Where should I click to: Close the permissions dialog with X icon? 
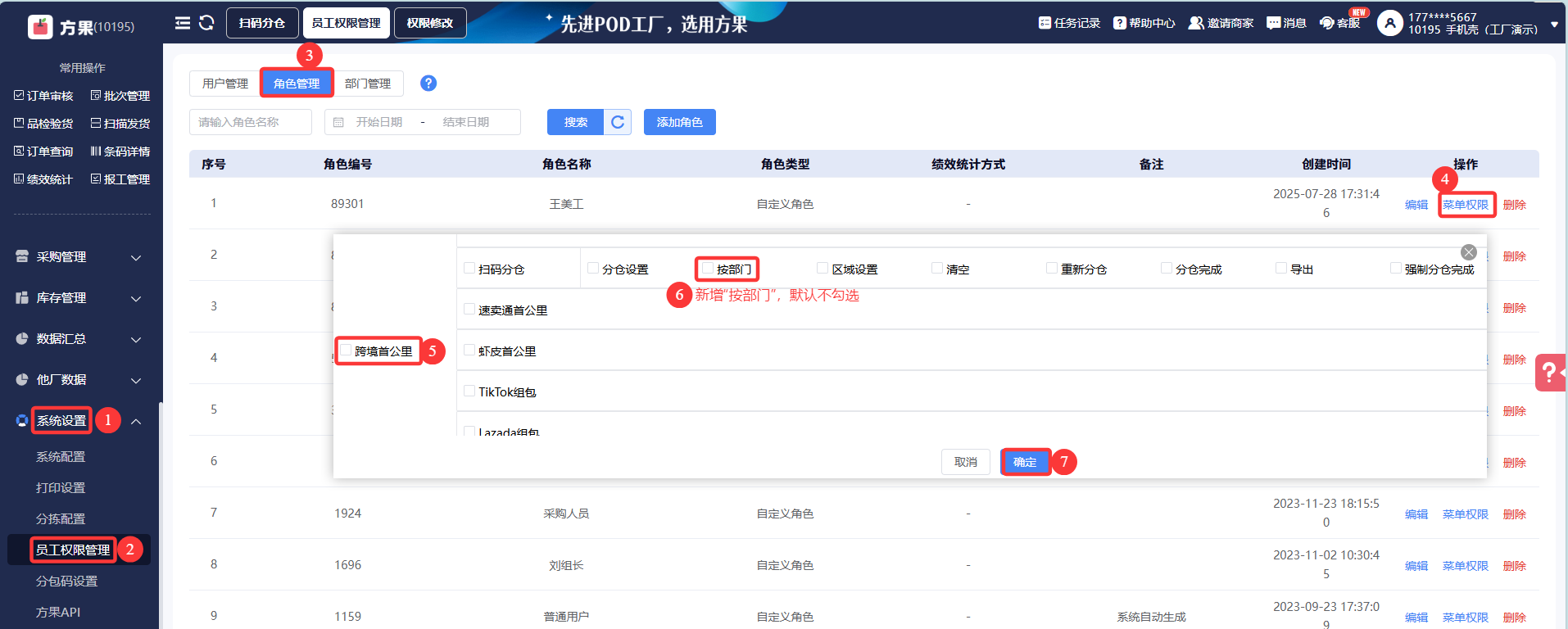(x=1469, y=252)
